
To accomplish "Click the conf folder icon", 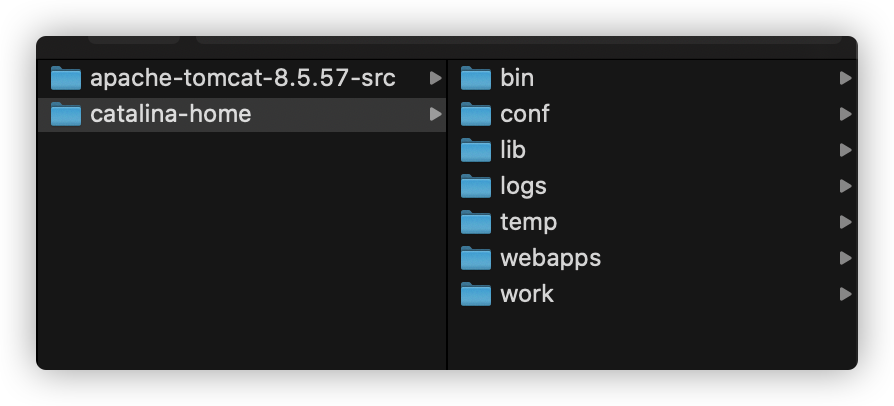I will pos(476,114).
